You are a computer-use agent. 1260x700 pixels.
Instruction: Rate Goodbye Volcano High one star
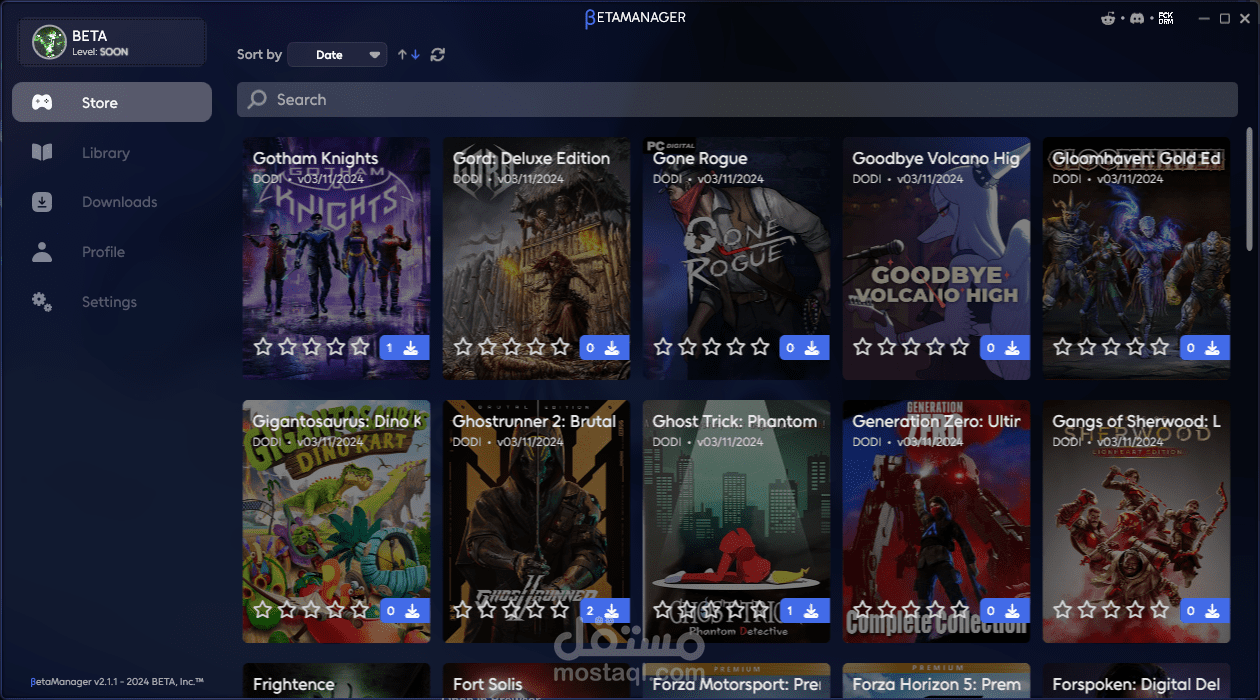pyautogui.click(x=863, y=347)
